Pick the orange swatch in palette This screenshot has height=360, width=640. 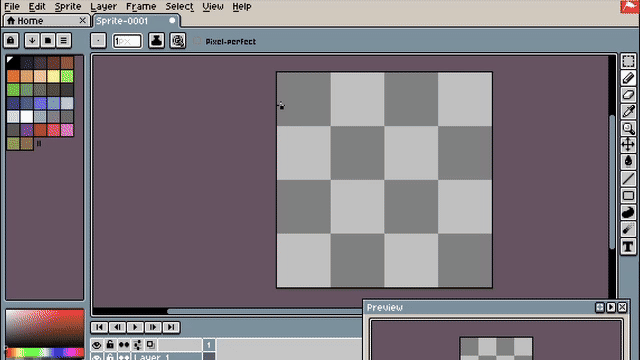13,76
